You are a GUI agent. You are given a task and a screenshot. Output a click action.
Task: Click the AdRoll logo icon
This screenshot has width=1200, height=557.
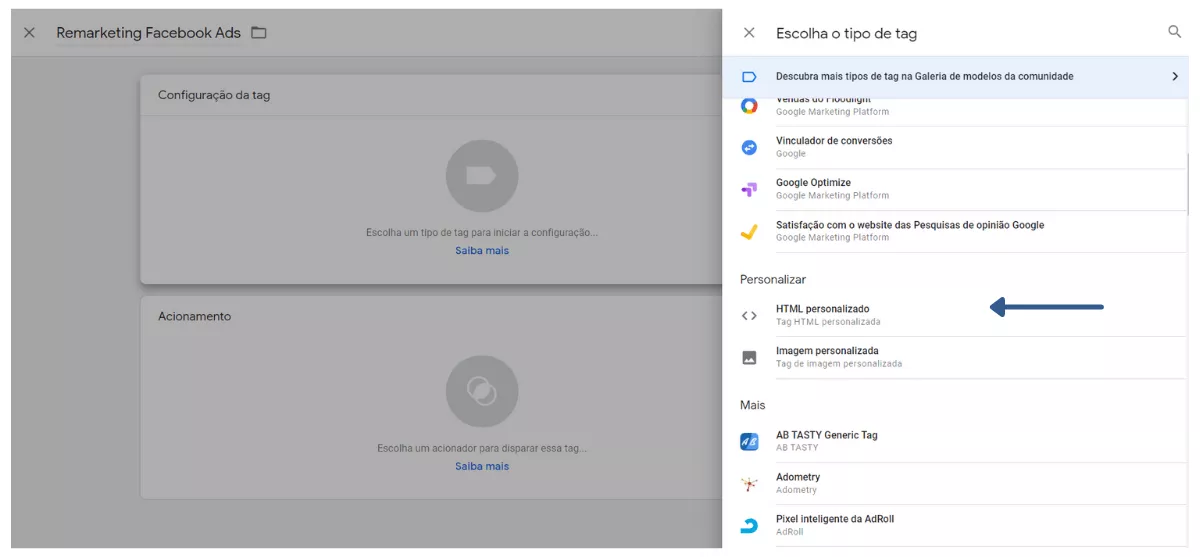(749, 525)
